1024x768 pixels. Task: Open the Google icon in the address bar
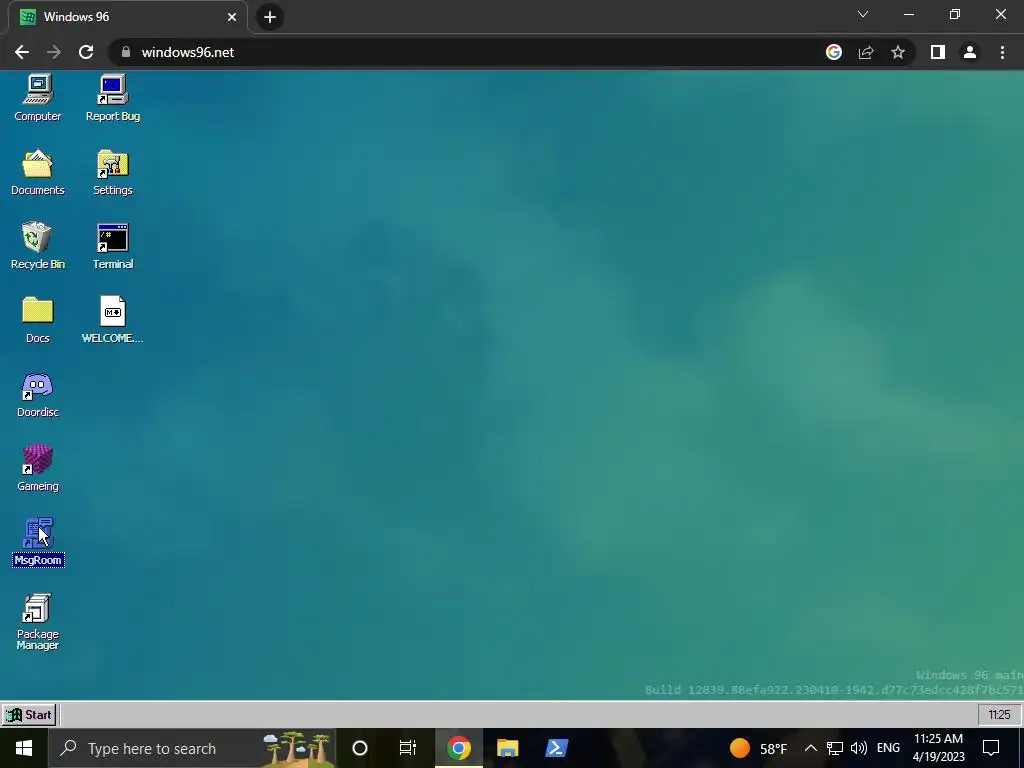point(834,52)
